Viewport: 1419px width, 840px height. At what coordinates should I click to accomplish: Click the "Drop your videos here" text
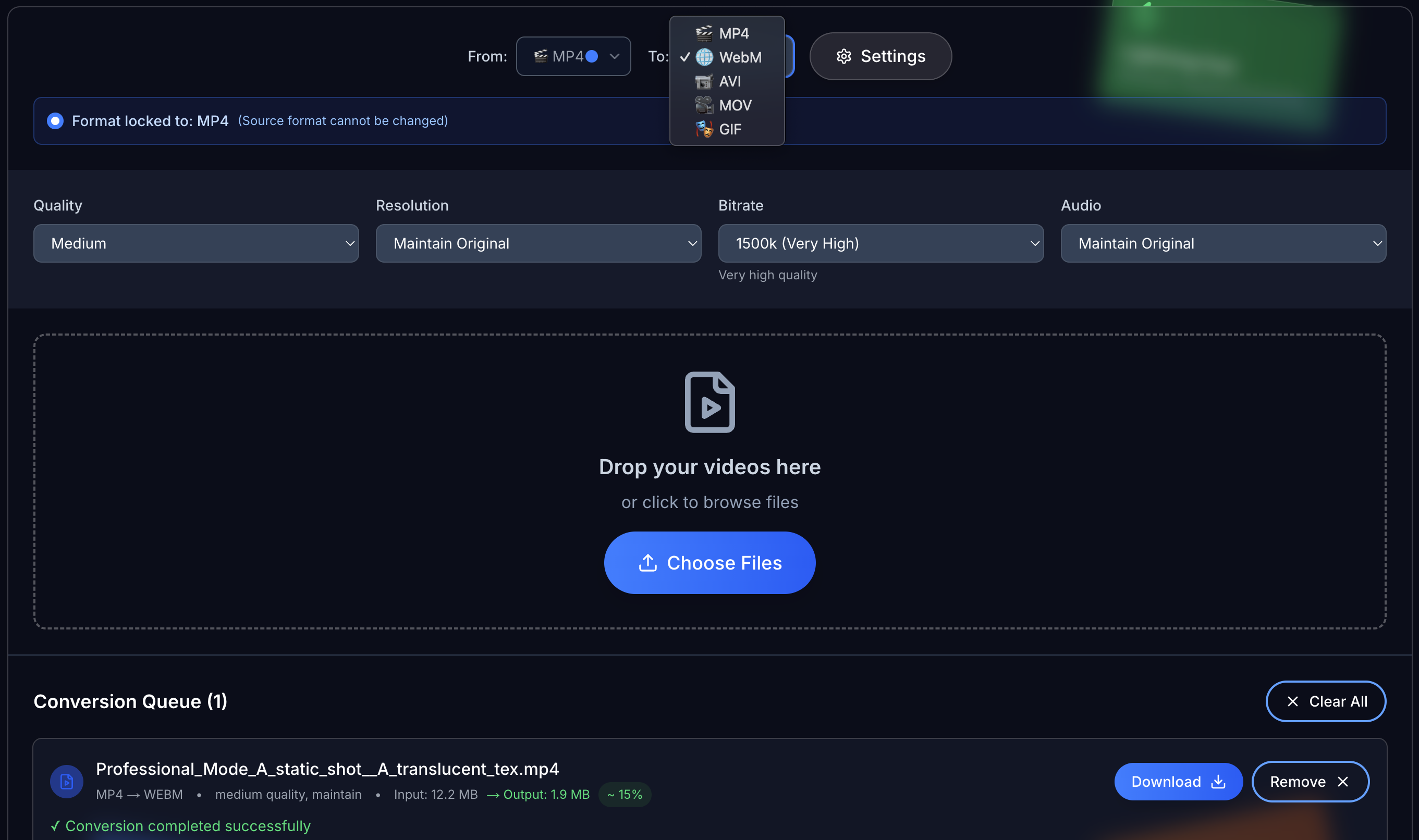(x=709, y=467)
